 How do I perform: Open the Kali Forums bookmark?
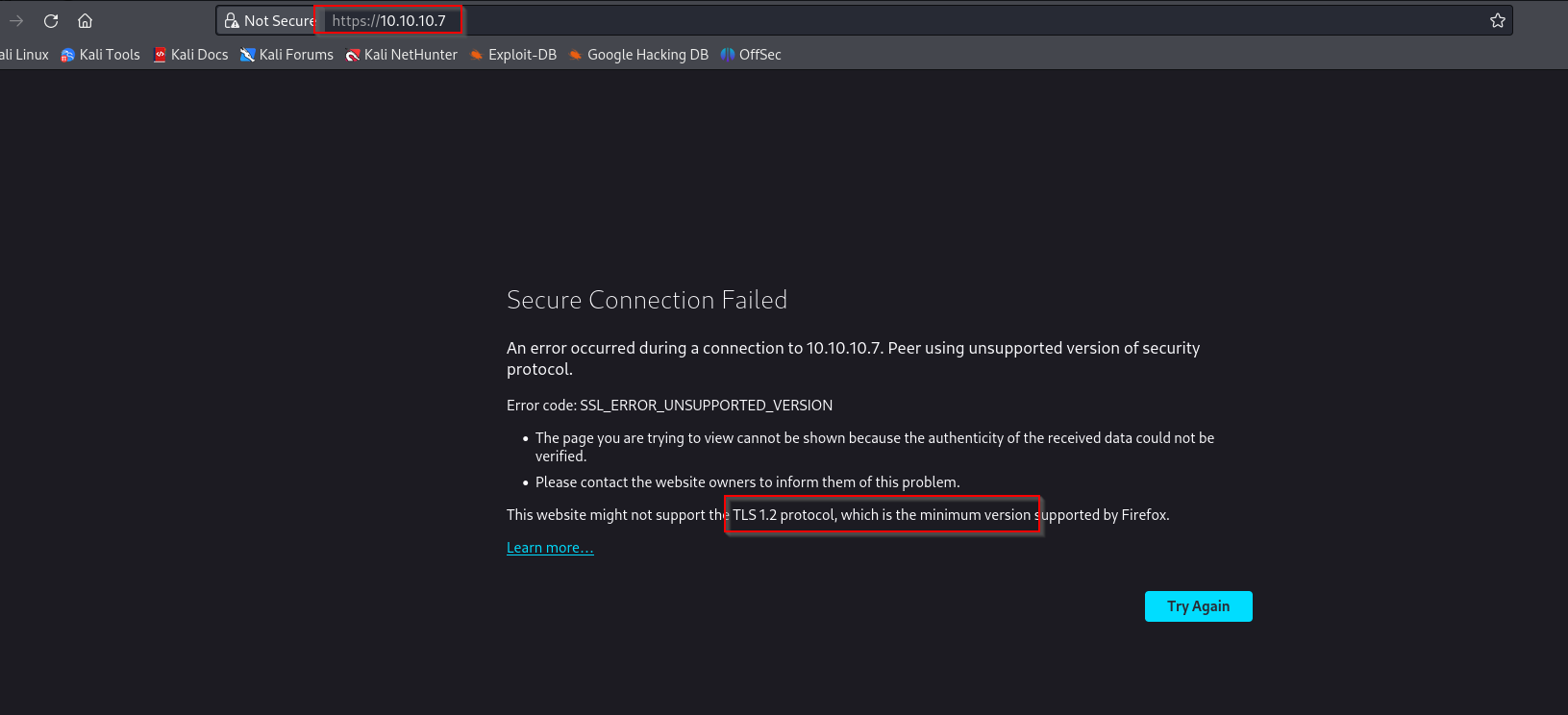click(286, 55)
